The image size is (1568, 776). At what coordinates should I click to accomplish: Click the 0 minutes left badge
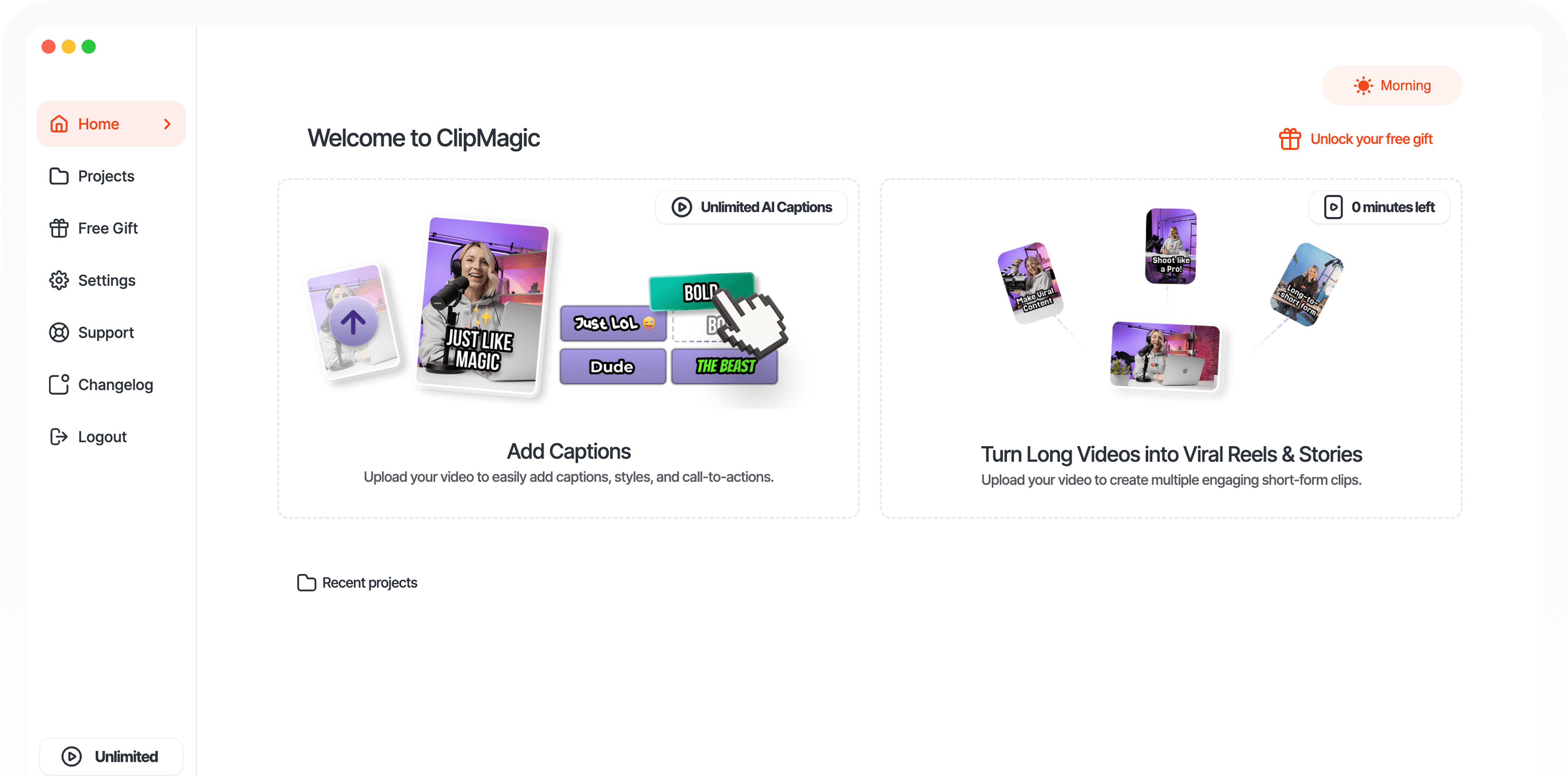[1379, 207]
